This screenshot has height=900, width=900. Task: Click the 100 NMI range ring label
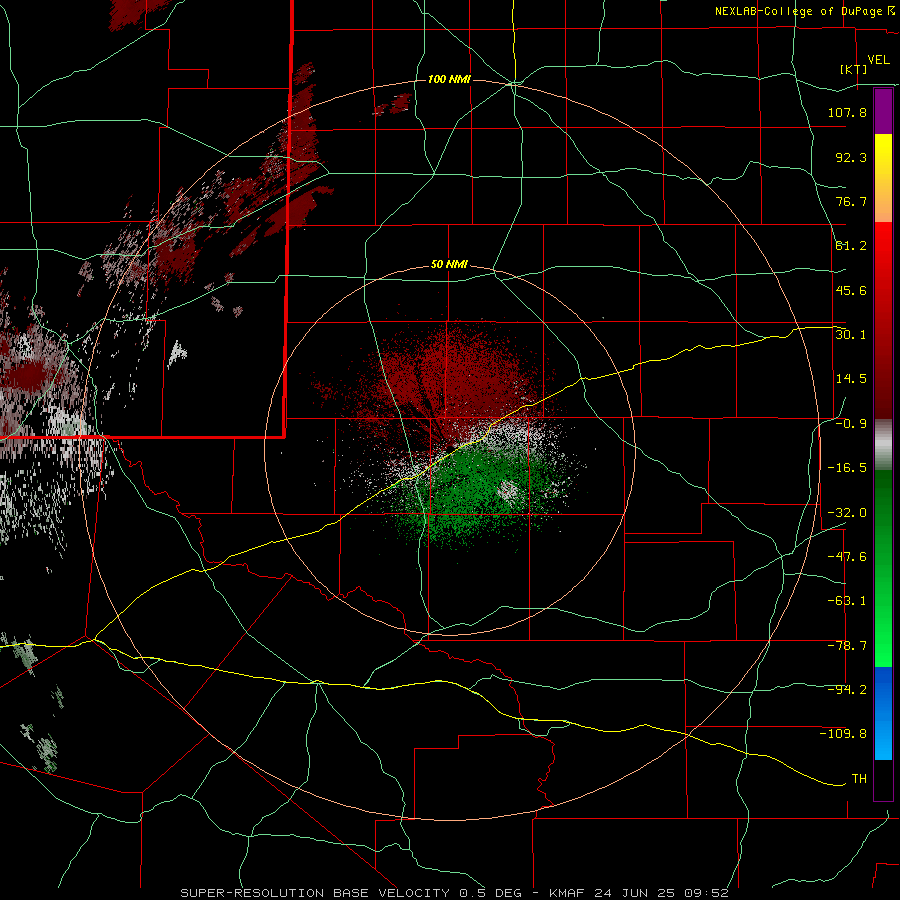pos(449,79)
